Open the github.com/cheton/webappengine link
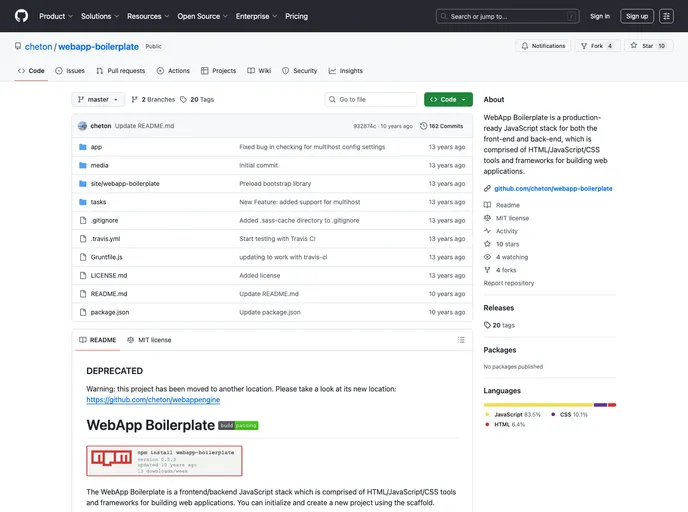The height and width of the screenshot is (512, 688). click(153, 400)
